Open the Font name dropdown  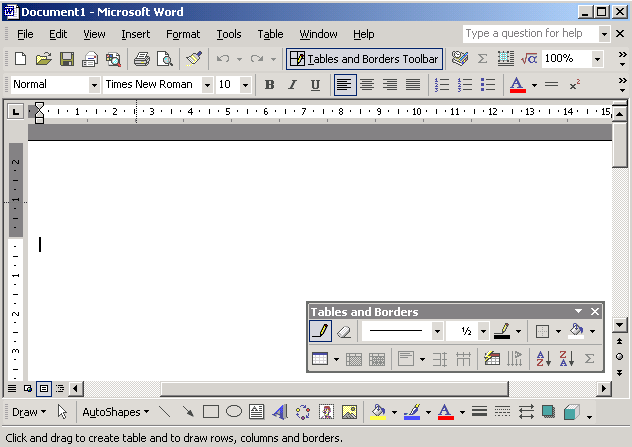207,85
